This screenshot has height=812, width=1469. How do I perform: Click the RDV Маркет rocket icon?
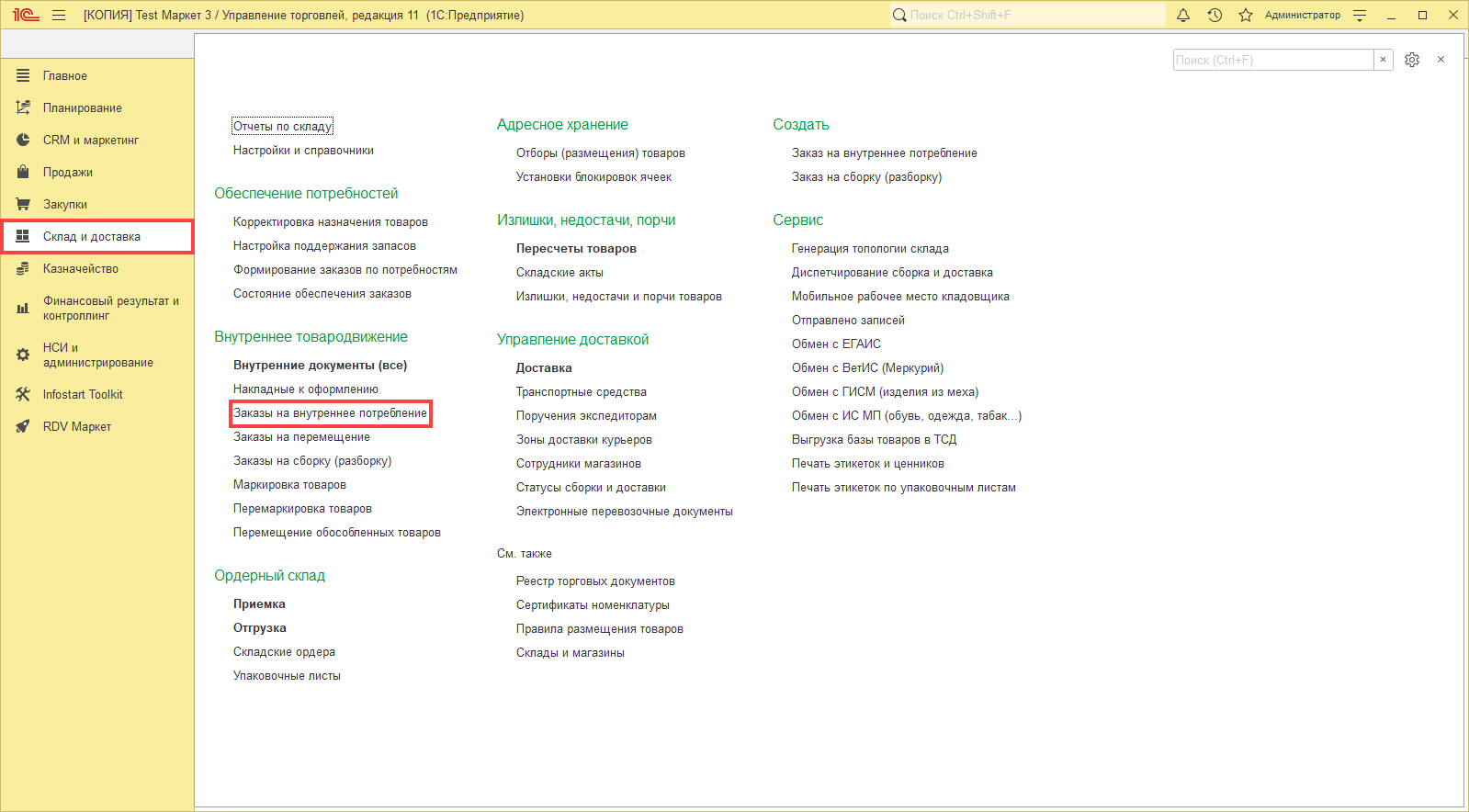[23, 426]
